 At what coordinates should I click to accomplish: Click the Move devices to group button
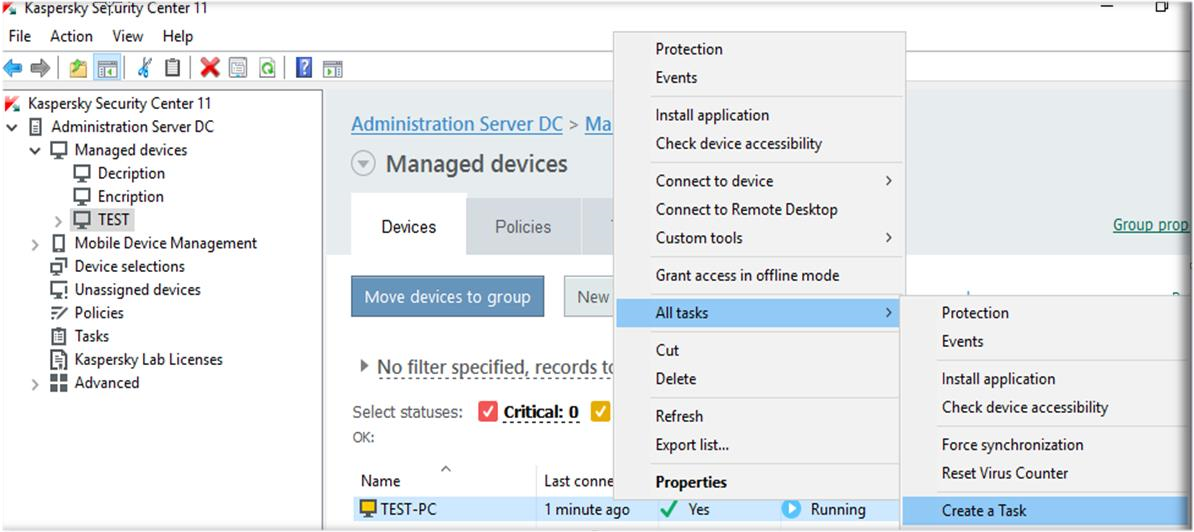[448, 297]
